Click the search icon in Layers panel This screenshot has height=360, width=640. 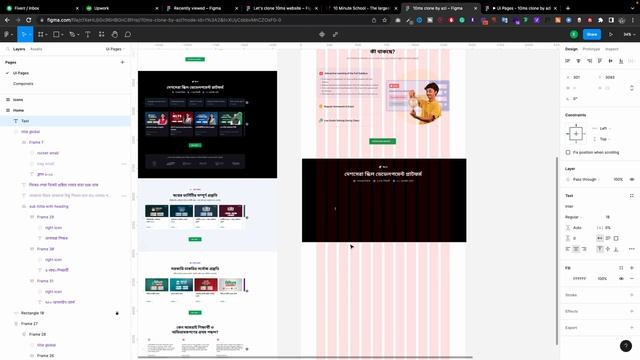(x=8, y=49)
